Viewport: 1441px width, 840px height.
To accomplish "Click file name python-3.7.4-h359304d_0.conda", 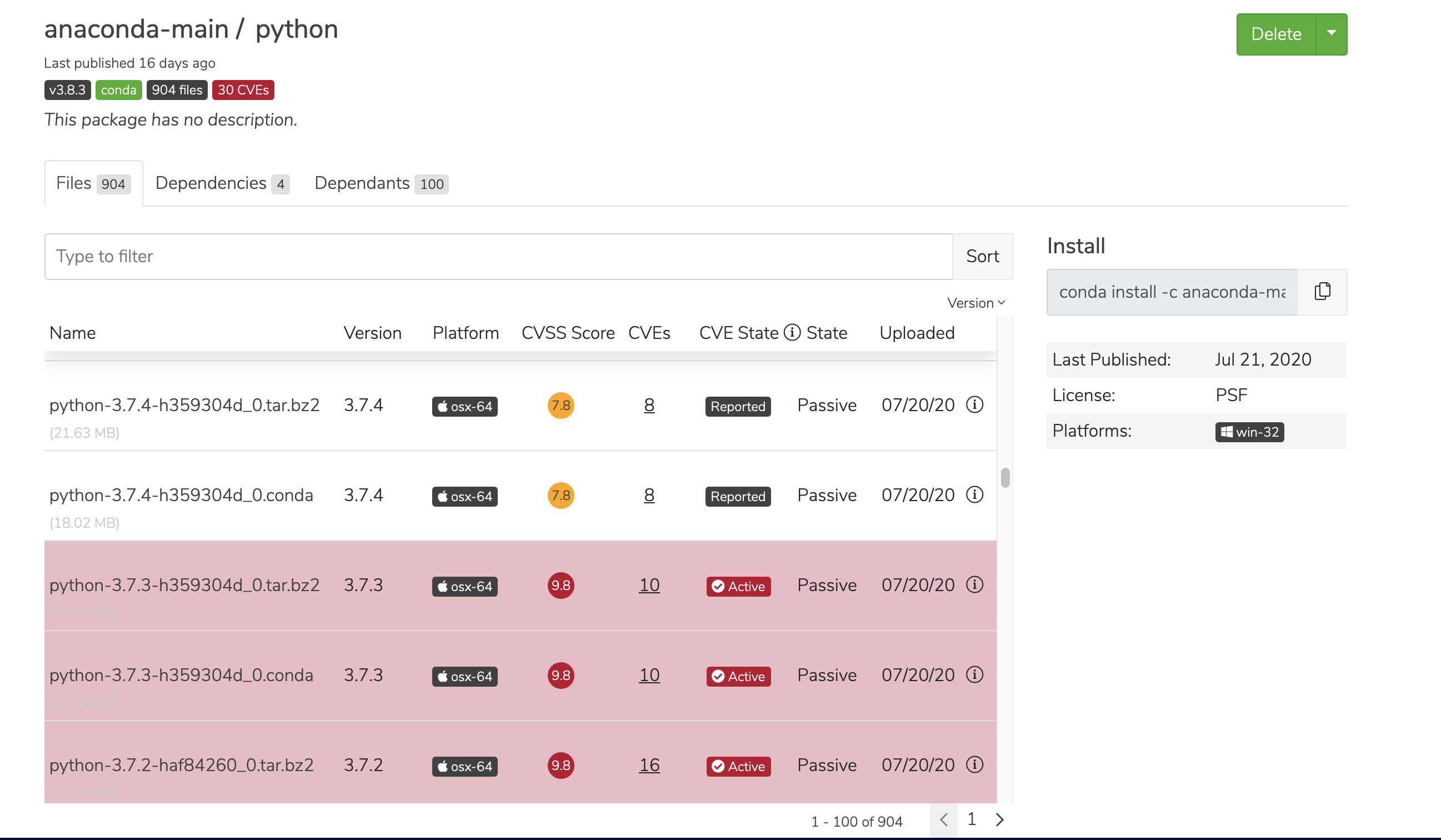I will 181,494.
